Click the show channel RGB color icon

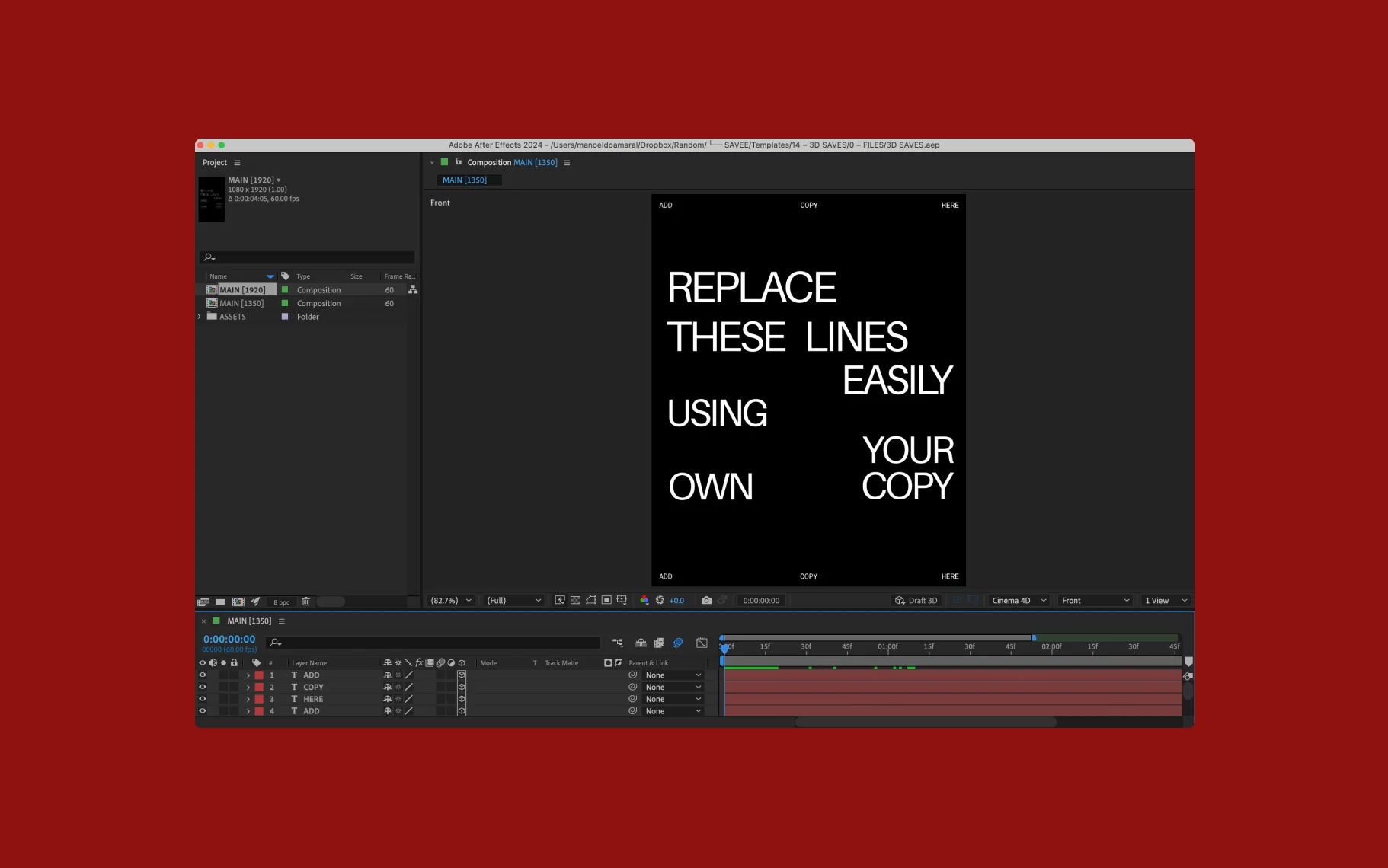644,601
